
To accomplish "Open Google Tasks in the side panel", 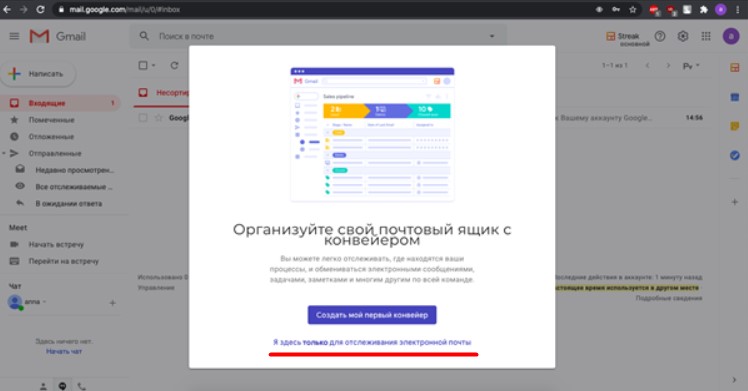I will click(x=735, y=155).
